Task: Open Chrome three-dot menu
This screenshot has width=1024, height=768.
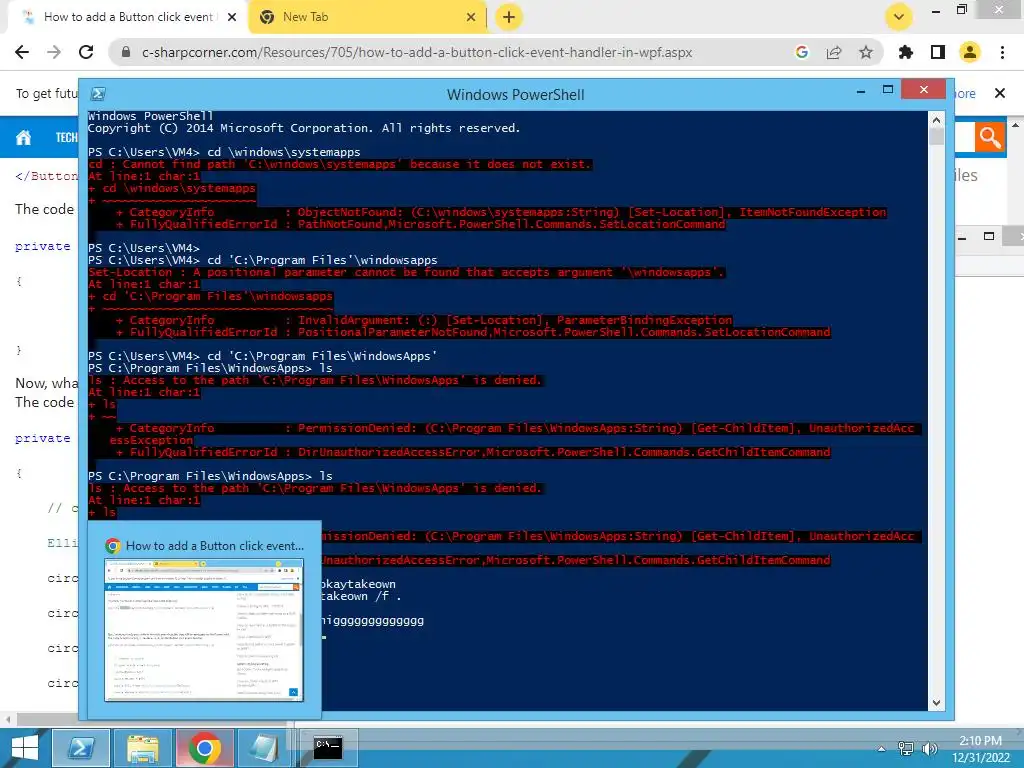Action: click(x=1002, y=52)
